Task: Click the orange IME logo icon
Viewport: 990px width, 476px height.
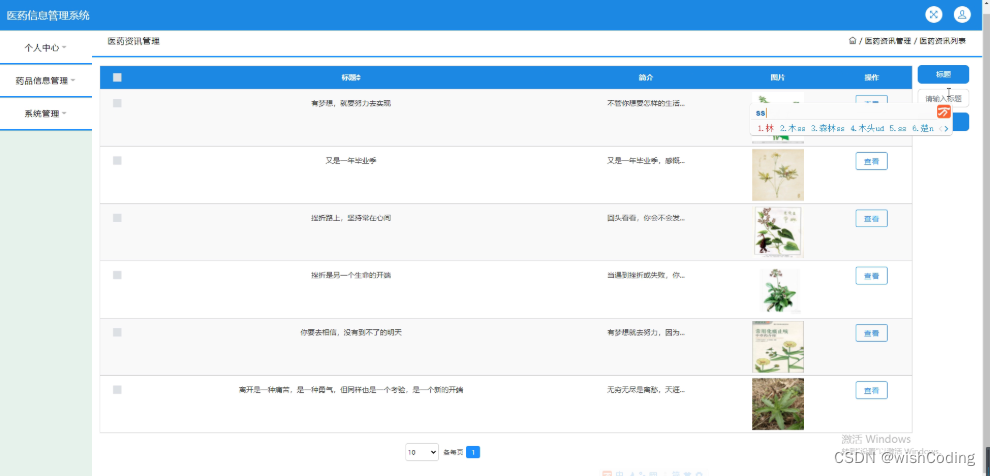Action: coord(943,112)
